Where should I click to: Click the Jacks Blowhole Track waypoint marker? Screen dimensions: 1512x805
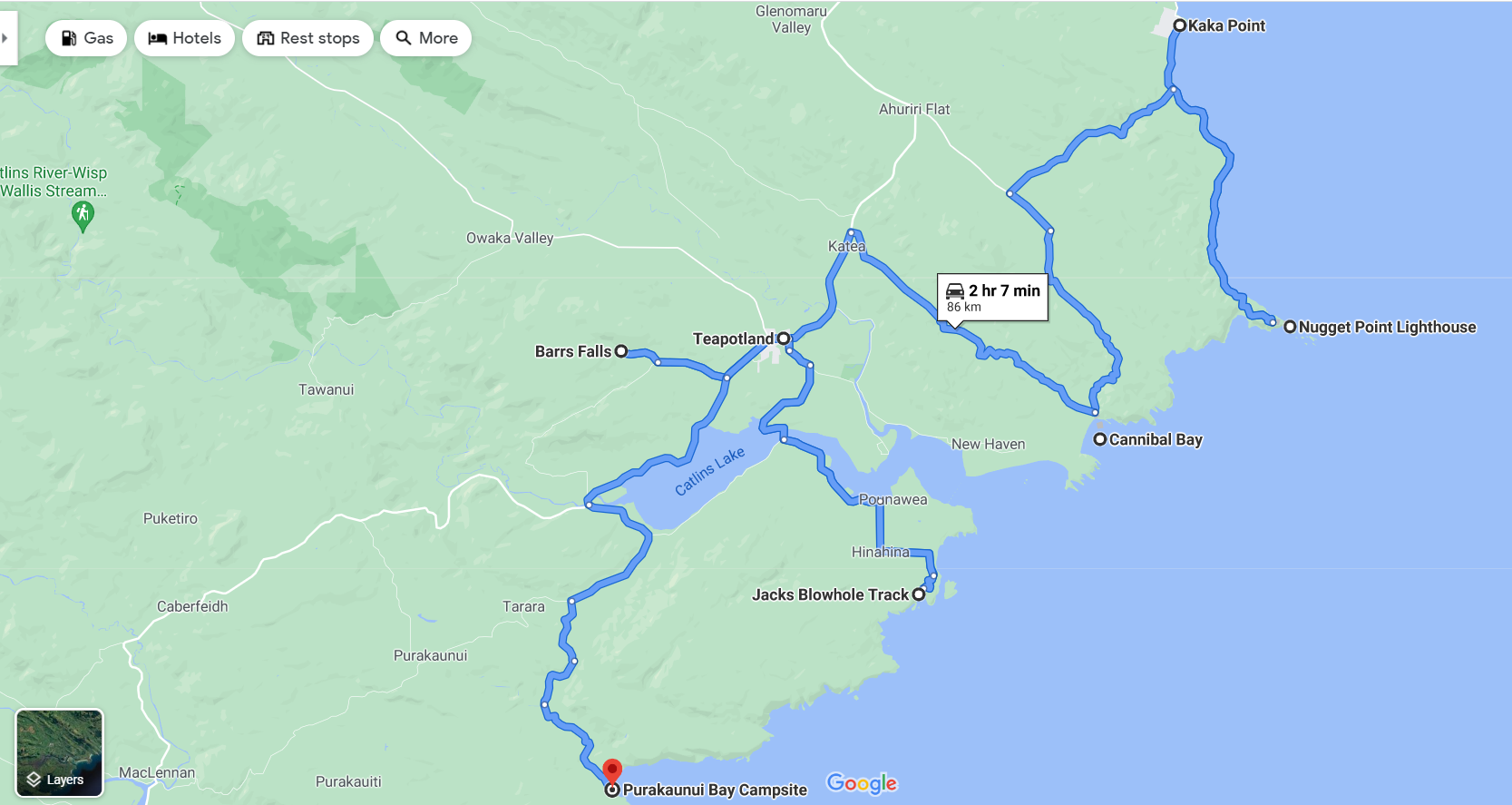click(919, 594)
